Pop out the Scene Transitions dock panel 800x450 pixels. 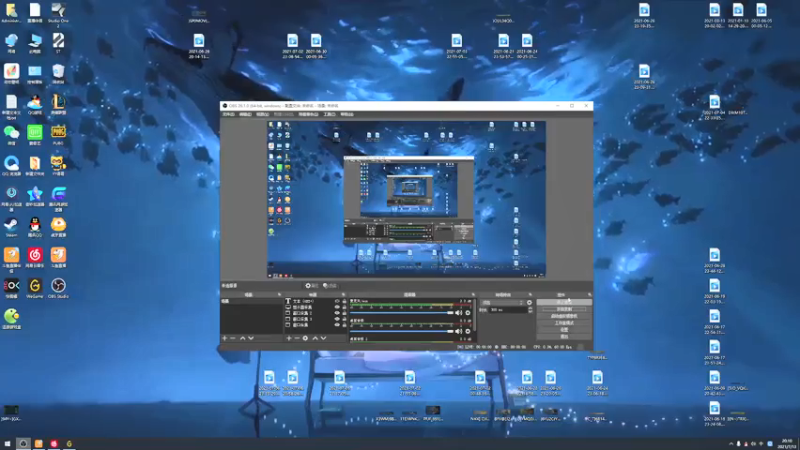(x=530, y=295)
